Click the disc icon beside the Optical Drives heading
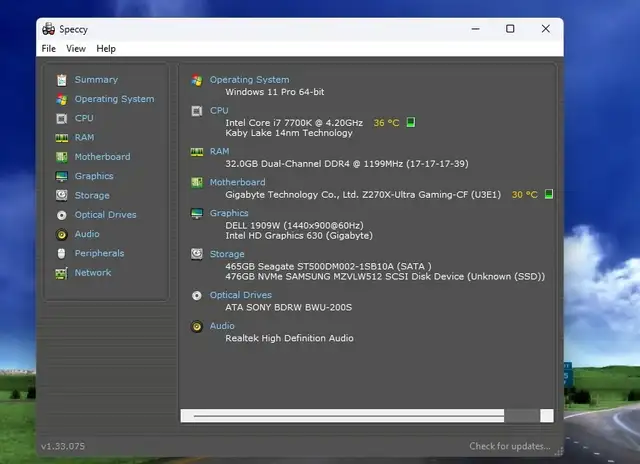Screen dimensions: 640x464 tap(197, 295)
